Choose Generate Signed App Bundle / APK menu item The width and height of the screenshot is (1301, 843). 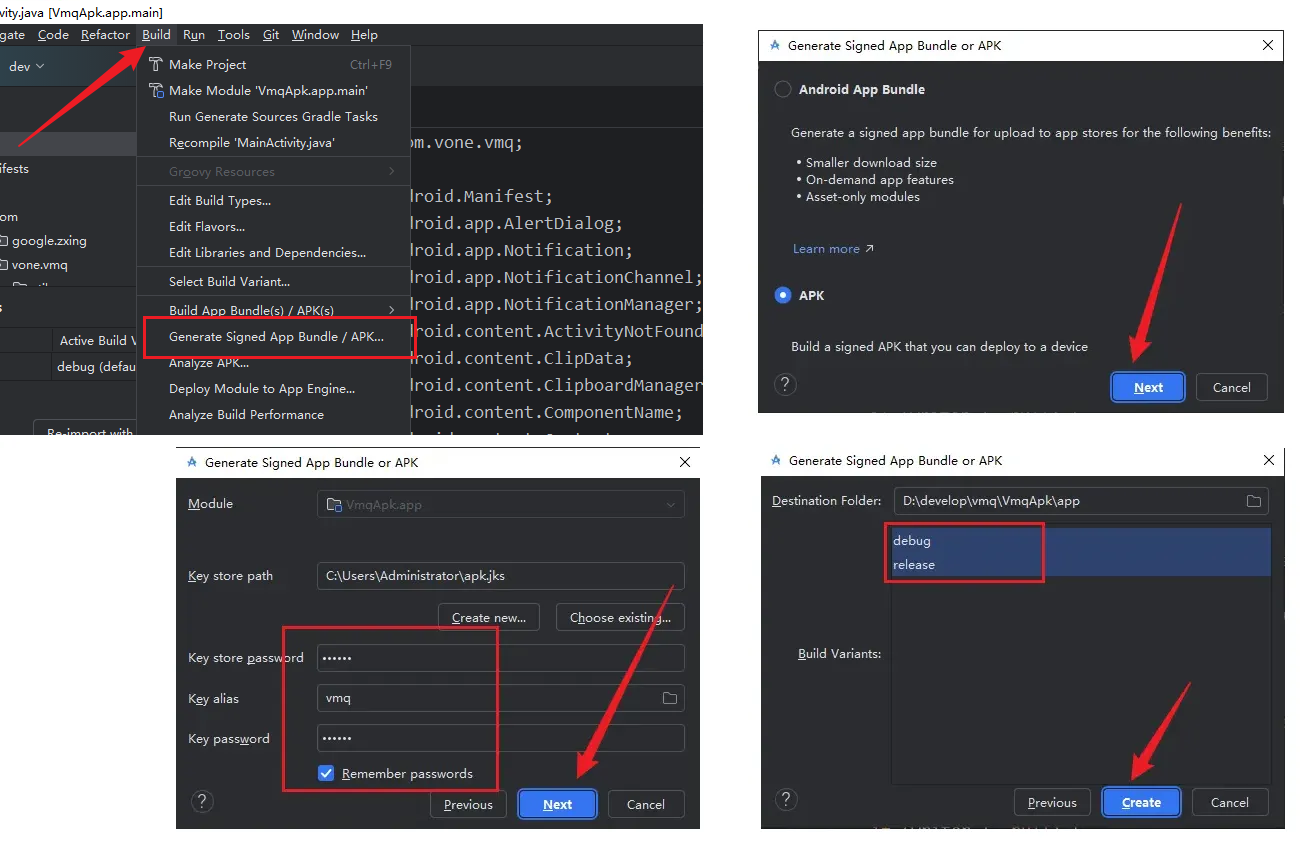tap(276, 337)
